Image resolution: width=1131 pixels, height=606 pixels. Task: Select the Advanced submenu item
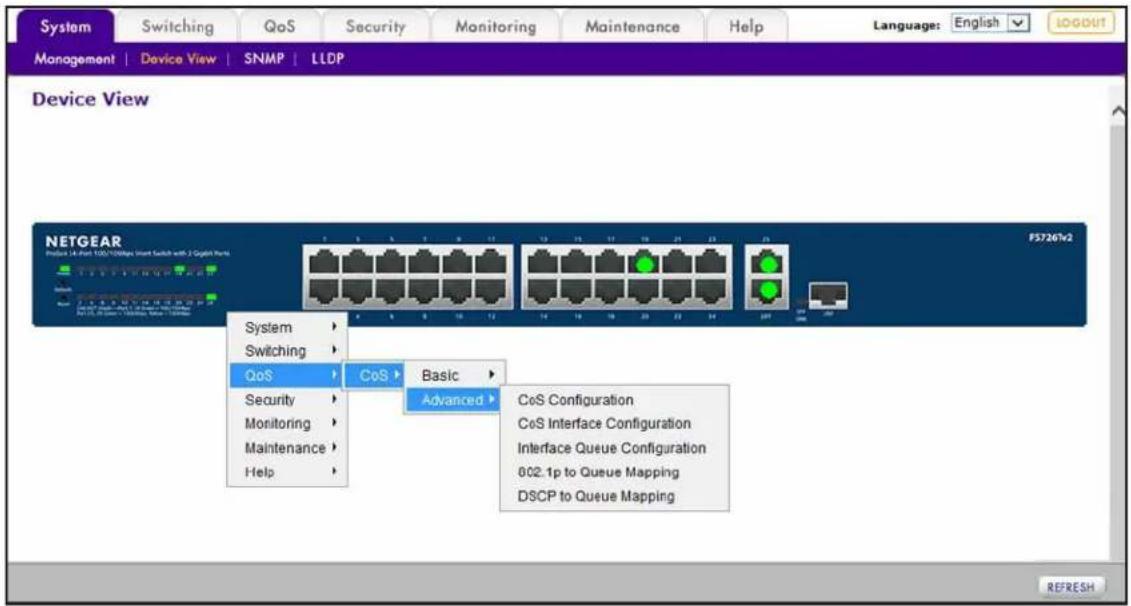(452, 400)
